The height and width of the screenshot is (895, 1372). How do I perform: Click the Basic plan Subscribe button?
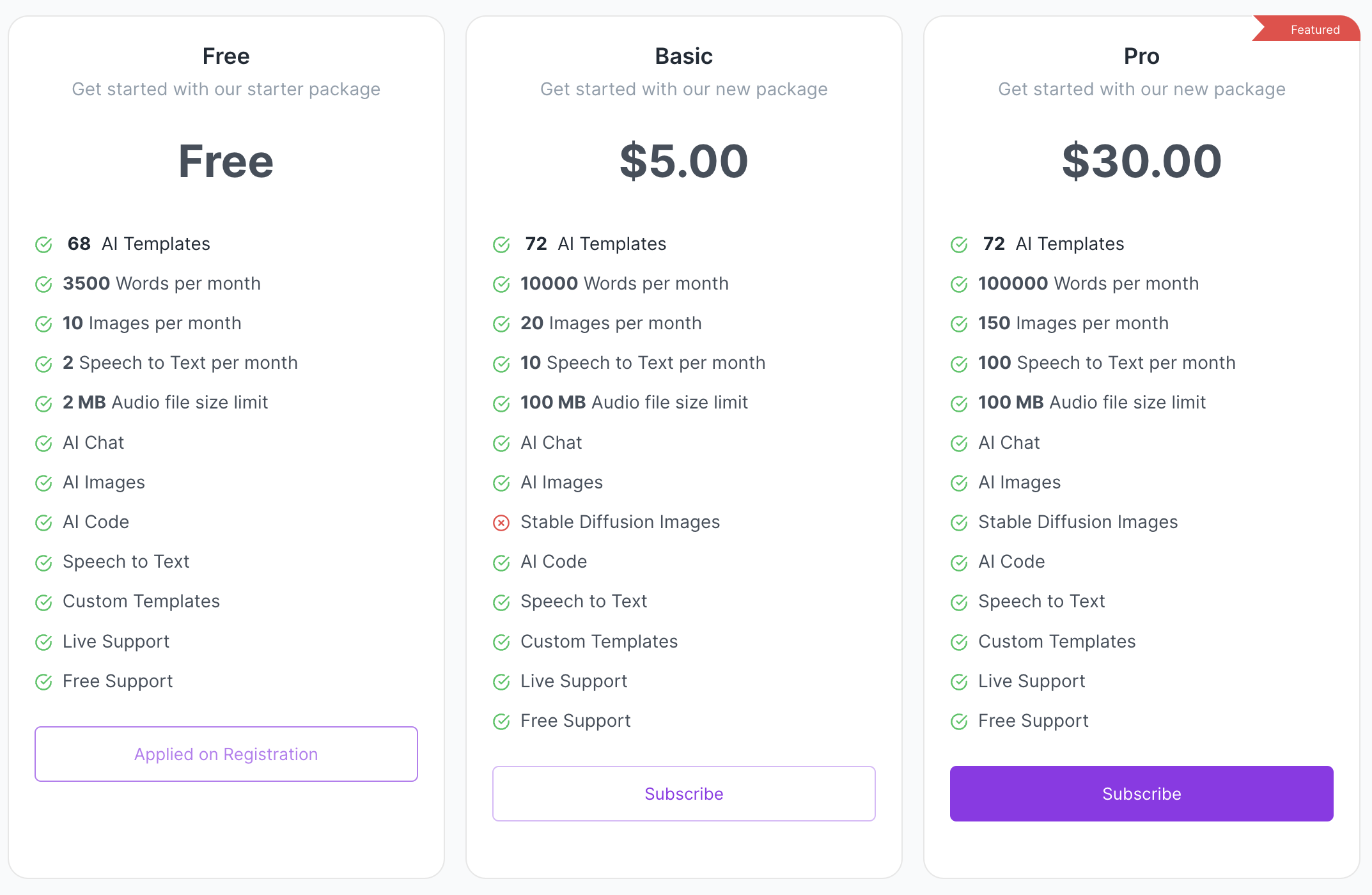(683, 793)
